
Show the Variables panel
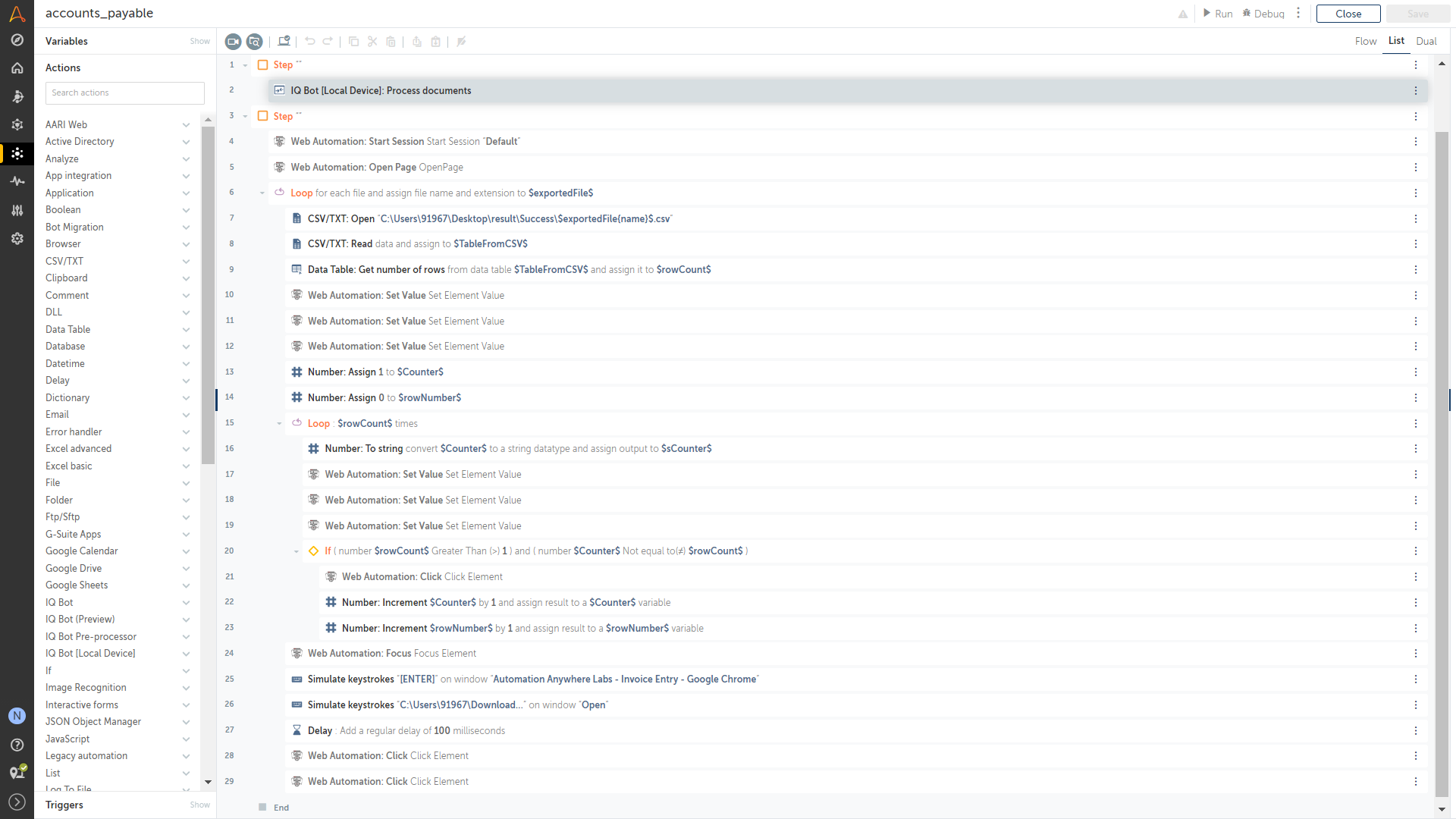(199, 42)
